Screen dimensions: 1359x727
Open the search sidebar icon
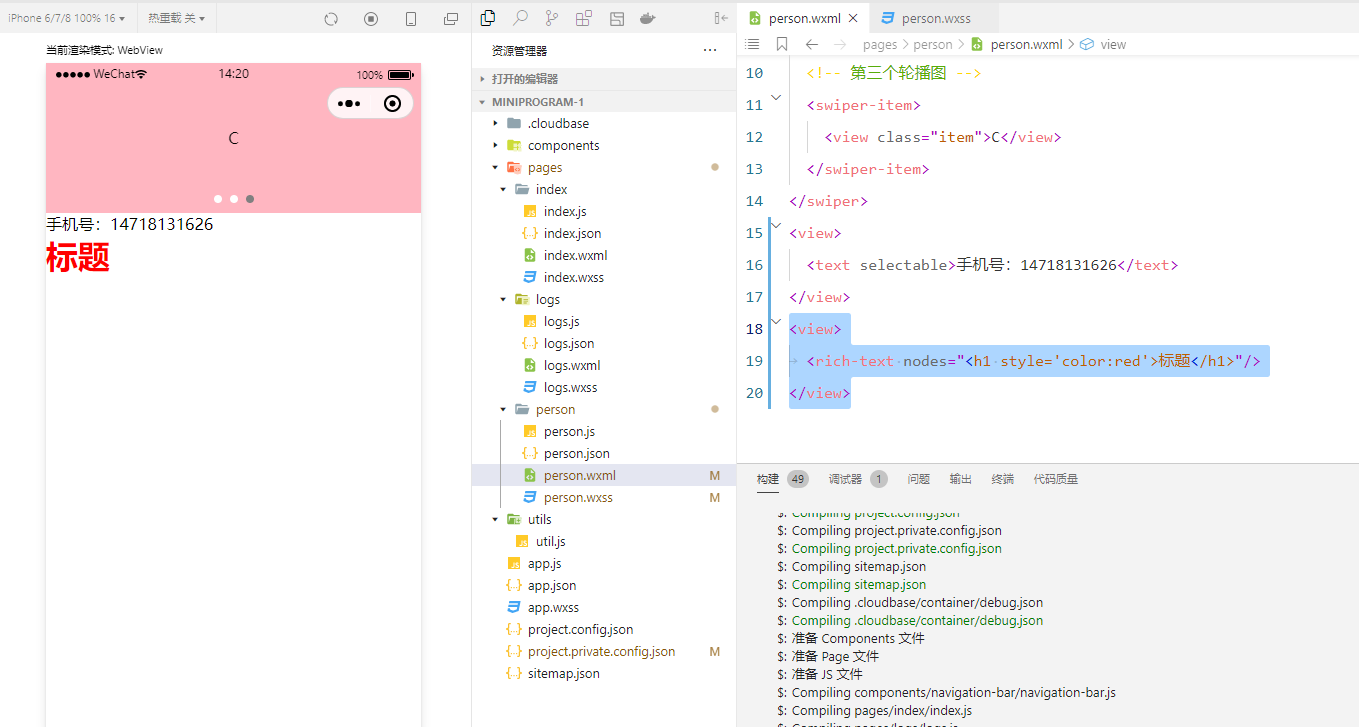point(520,18)
